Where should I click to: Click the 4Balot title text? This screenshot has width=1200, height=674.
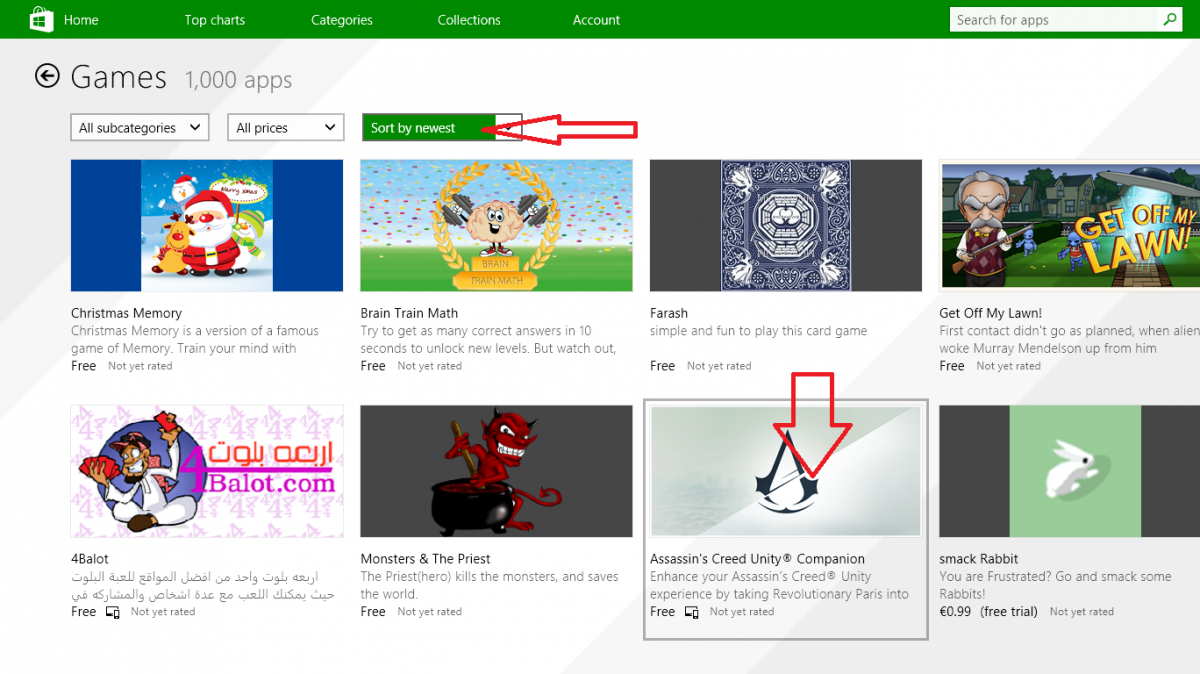tap(90, 559)
